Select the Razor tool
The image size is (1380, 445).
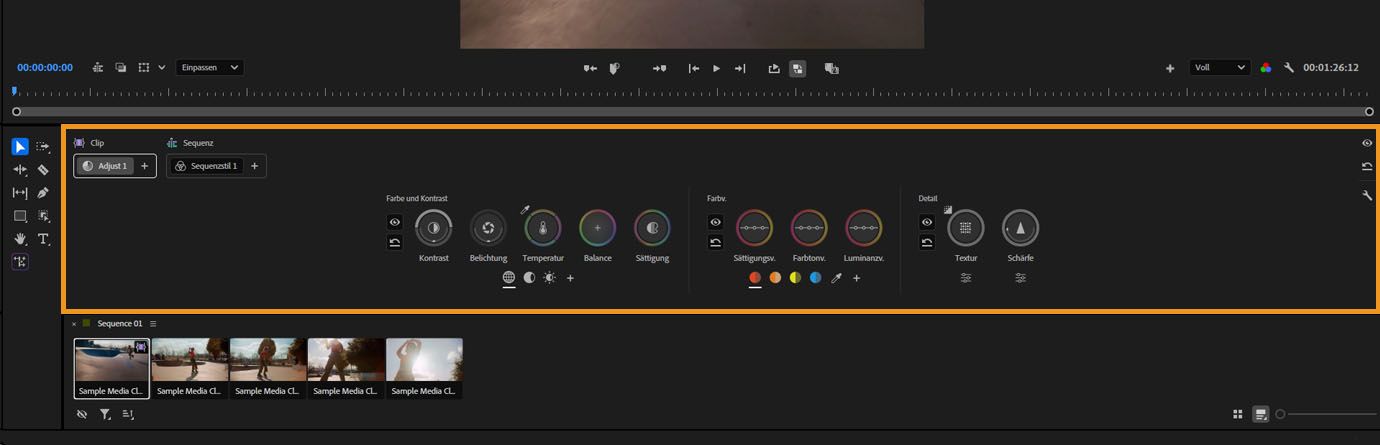point(43,170)
